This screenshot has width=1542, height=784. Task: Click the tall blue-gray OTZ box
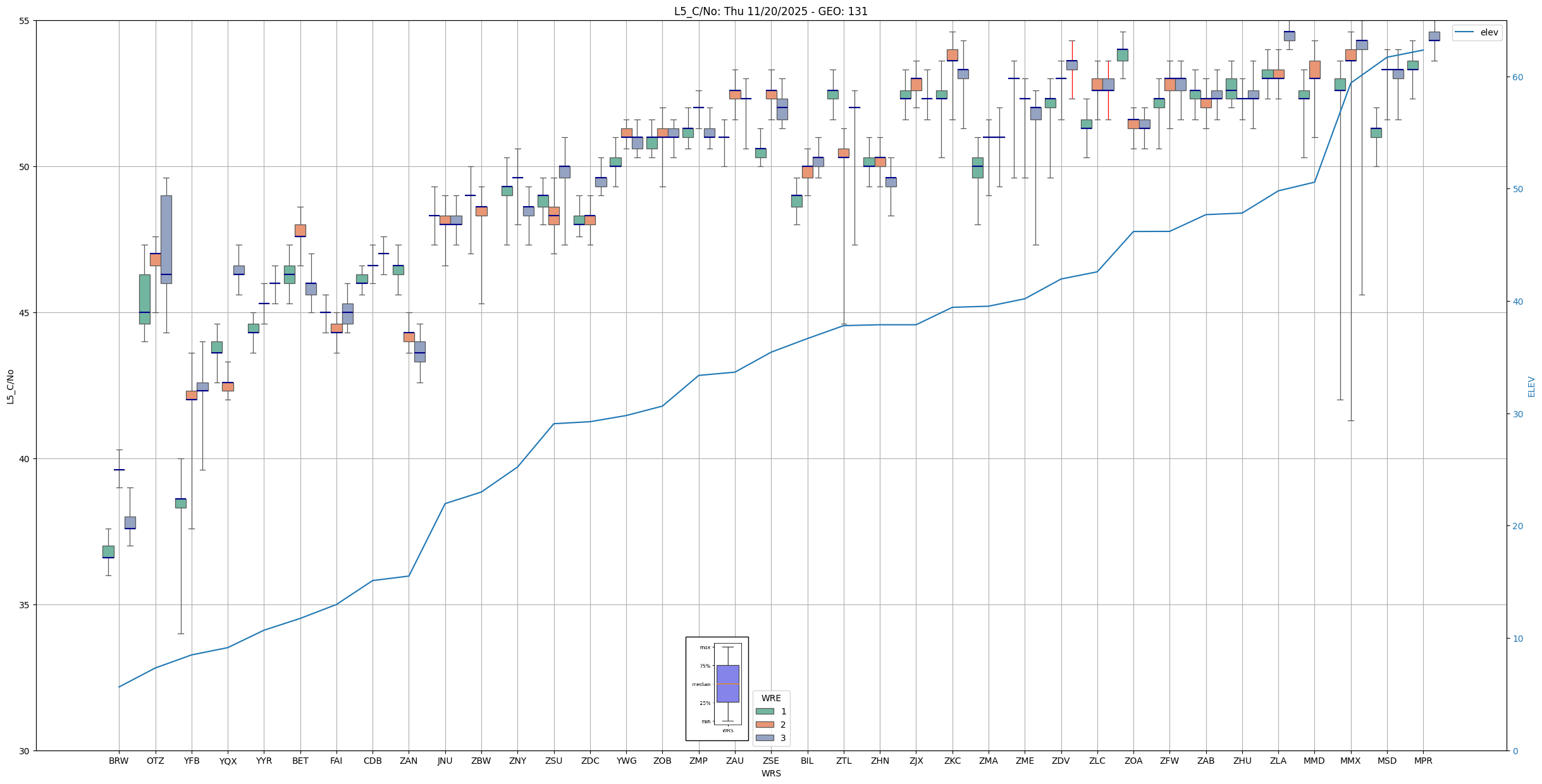coord(166,239)
